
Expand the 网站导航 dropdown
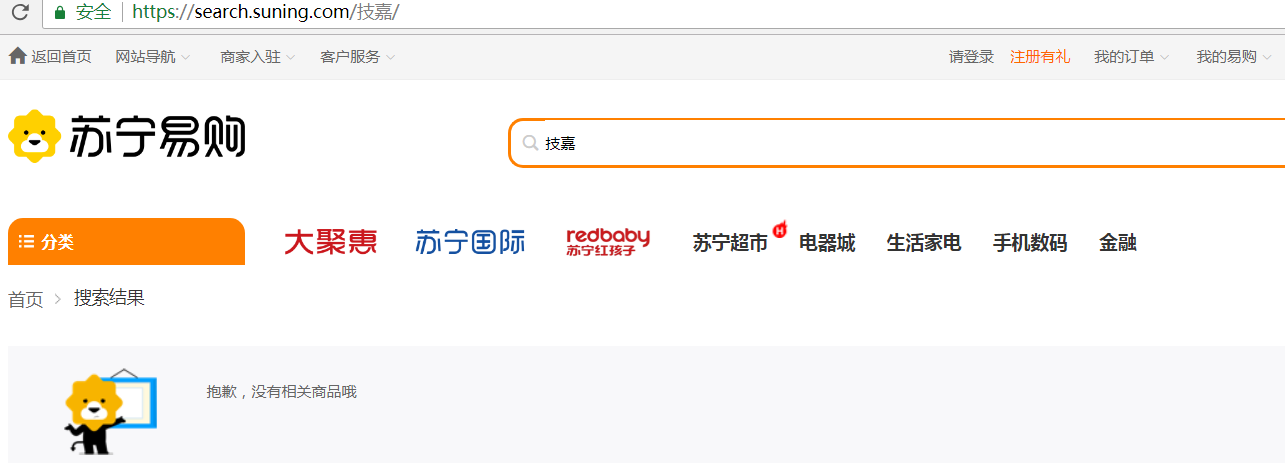[x=153, y=57]
